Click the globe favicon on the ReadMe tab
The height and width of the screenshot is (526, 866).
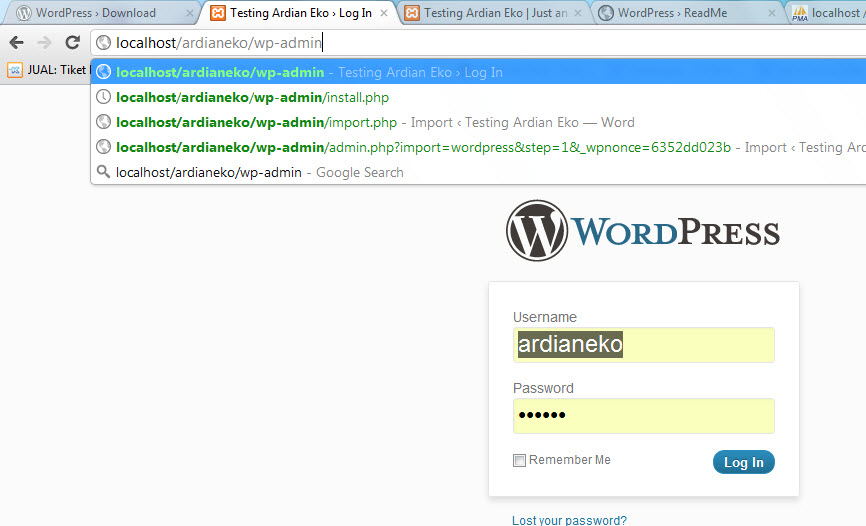point(606,13)
